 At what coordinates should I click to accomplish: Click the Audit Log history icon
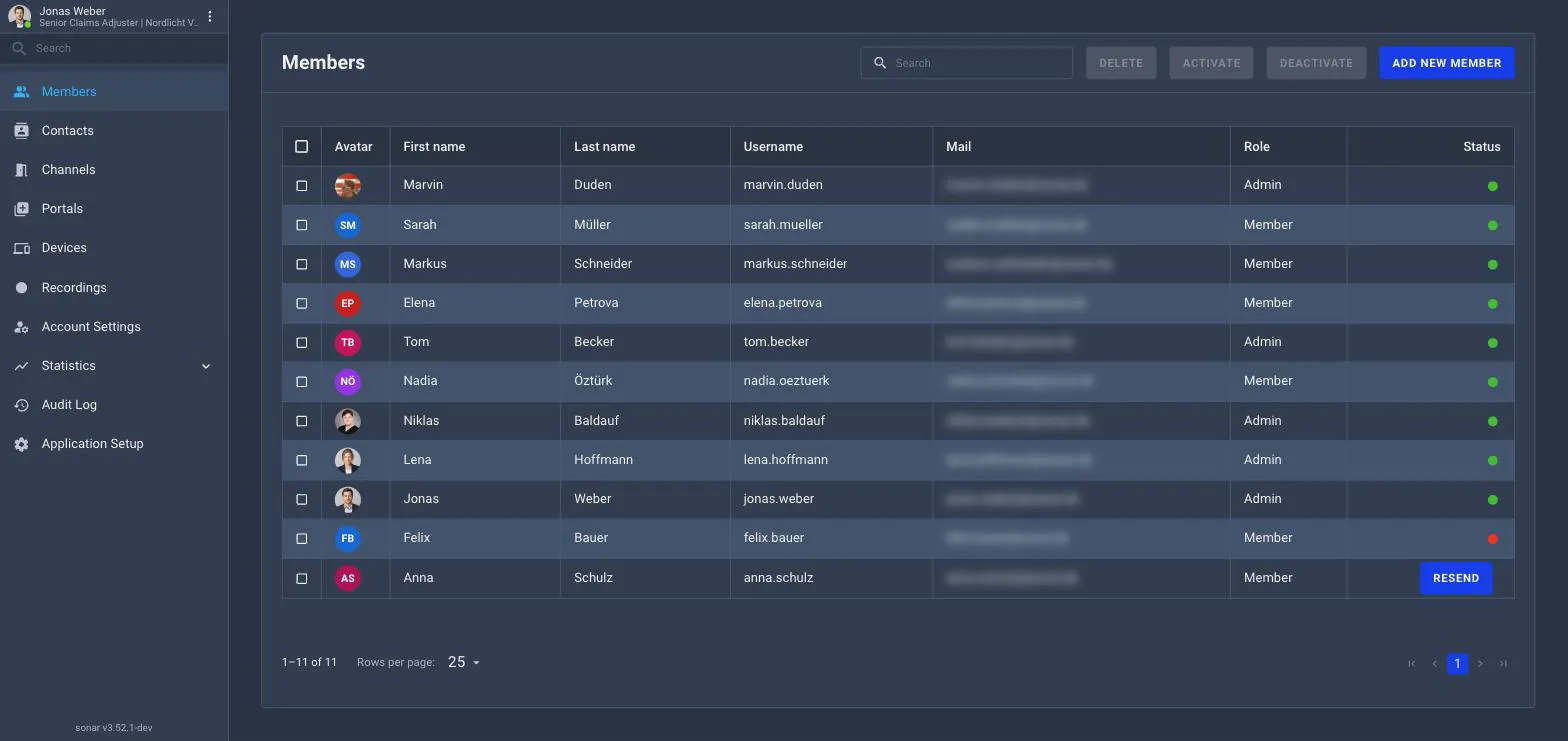(21, 405)
